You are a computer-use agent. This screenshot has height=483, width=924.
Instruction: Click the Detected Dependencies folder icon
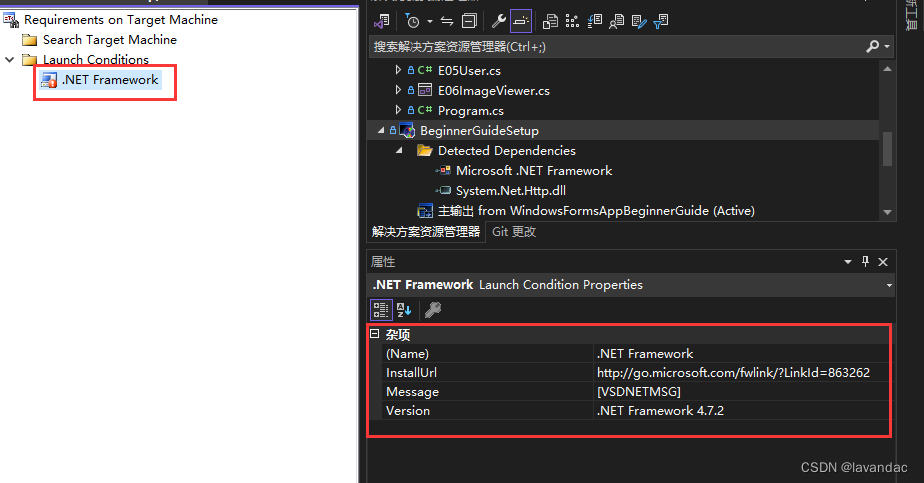(424, 150)
